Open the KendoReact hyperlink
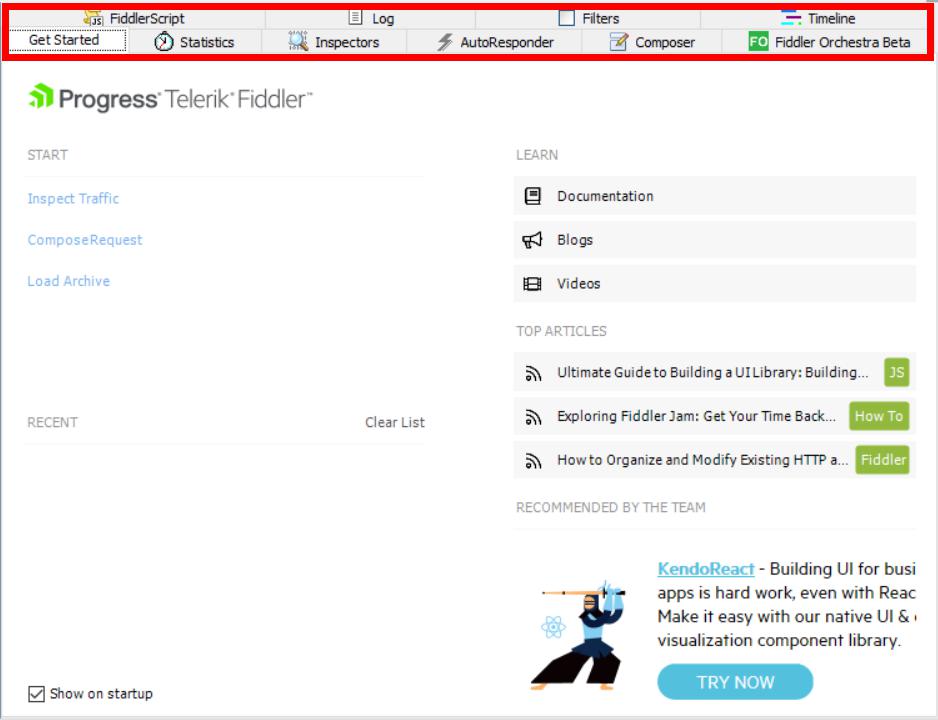 (x=706, y=569)
